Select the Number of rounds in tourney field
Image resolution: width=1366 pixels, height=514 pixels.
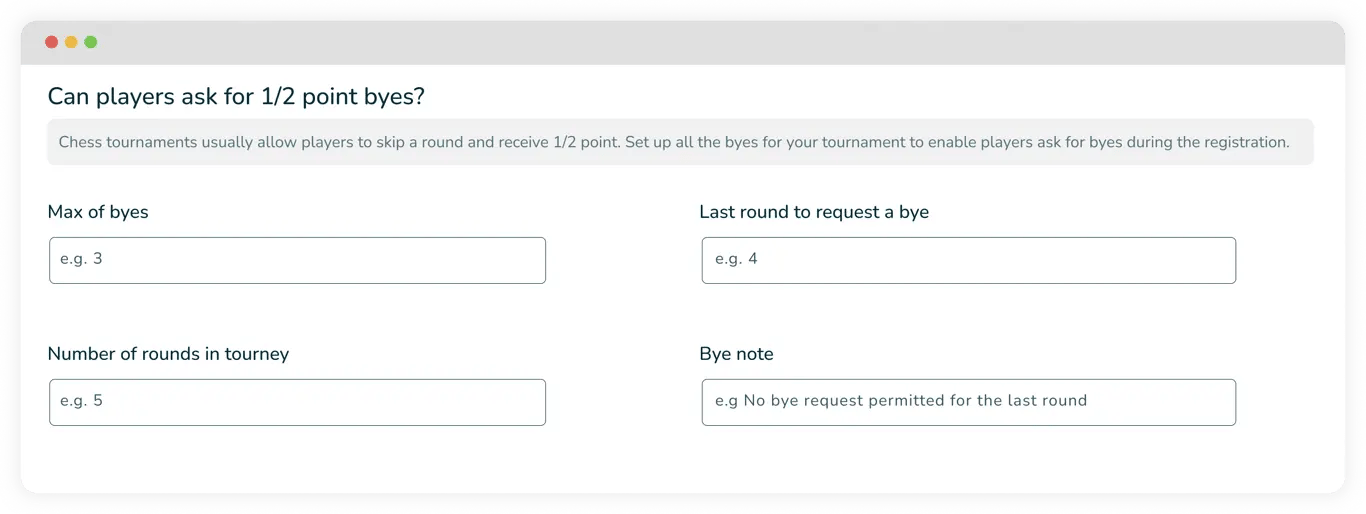click(x=297, y=402)
